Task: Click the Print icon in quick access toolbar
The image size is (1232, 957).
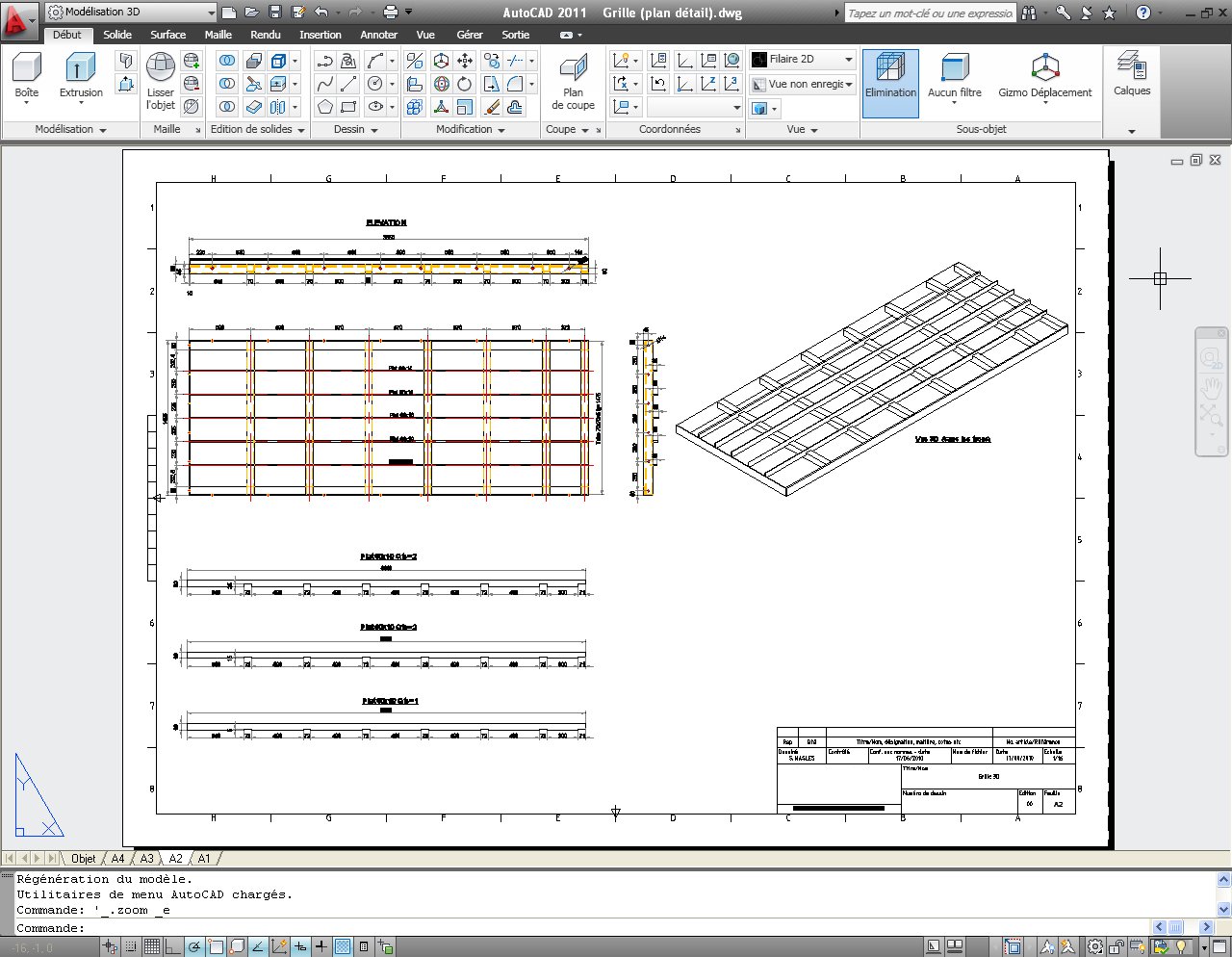Action: [390, 13]
